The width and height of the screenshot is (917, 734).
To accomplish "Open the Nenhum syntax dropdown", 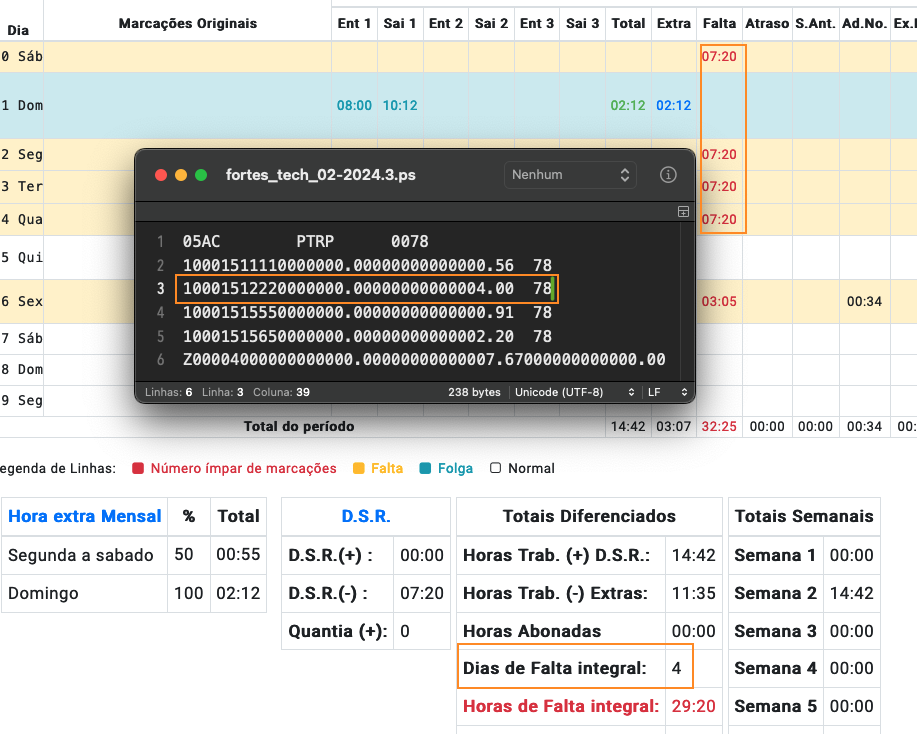I will pyautogui.click(x=570, y=175).
